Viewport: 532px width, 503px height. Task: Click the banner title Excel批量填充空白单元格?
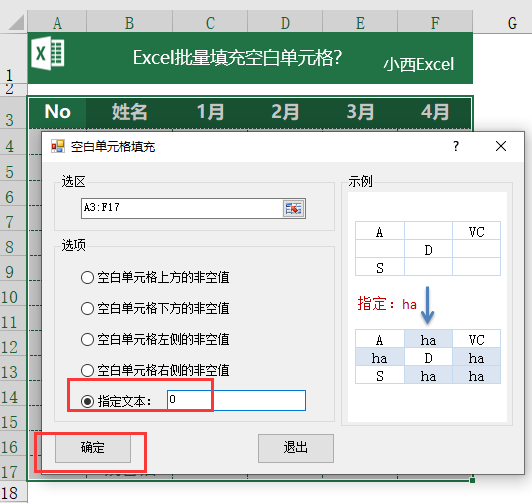237,57
